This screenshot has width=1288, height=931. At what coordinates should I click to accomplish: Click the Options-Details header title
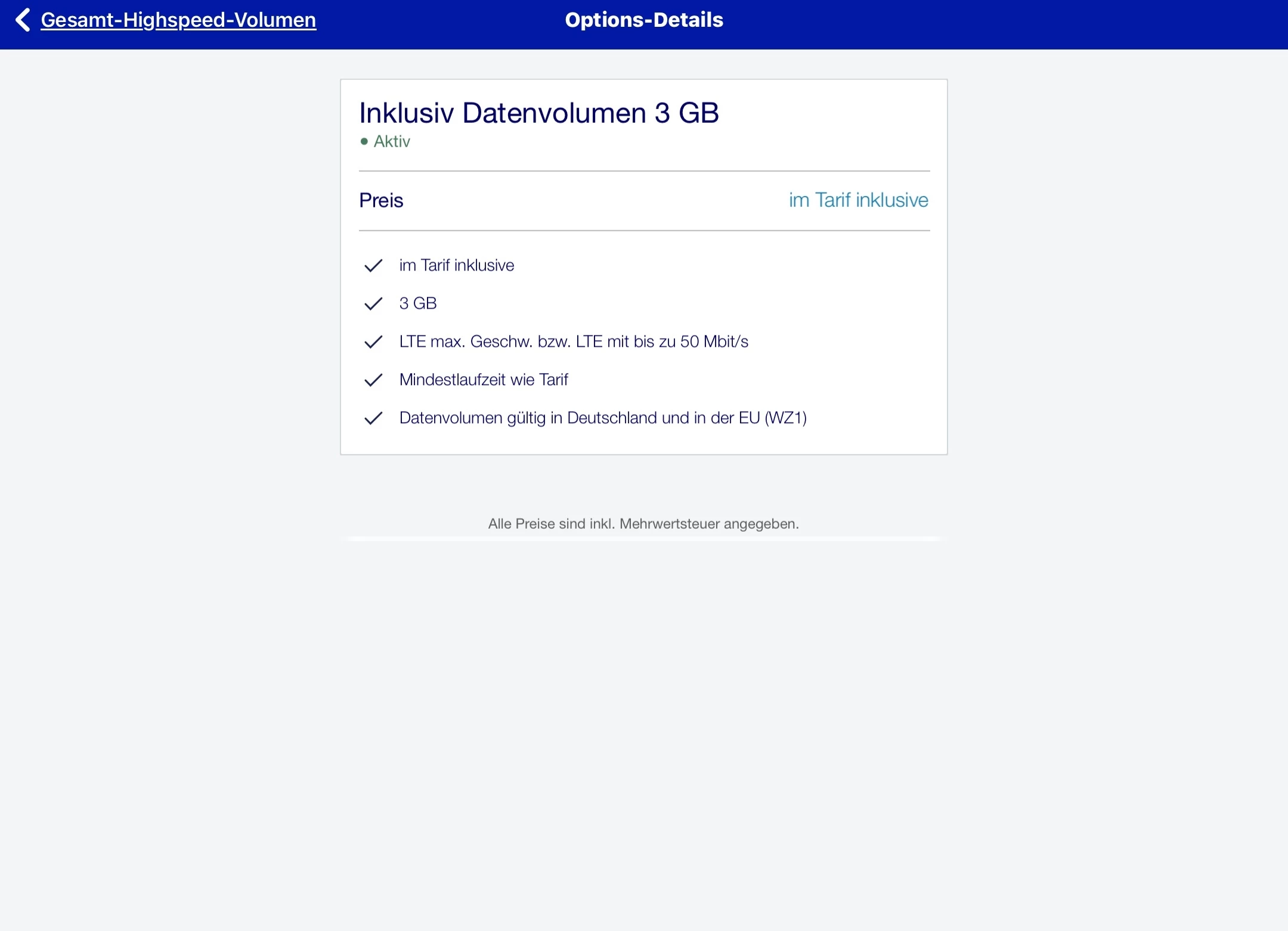[644, 20]
